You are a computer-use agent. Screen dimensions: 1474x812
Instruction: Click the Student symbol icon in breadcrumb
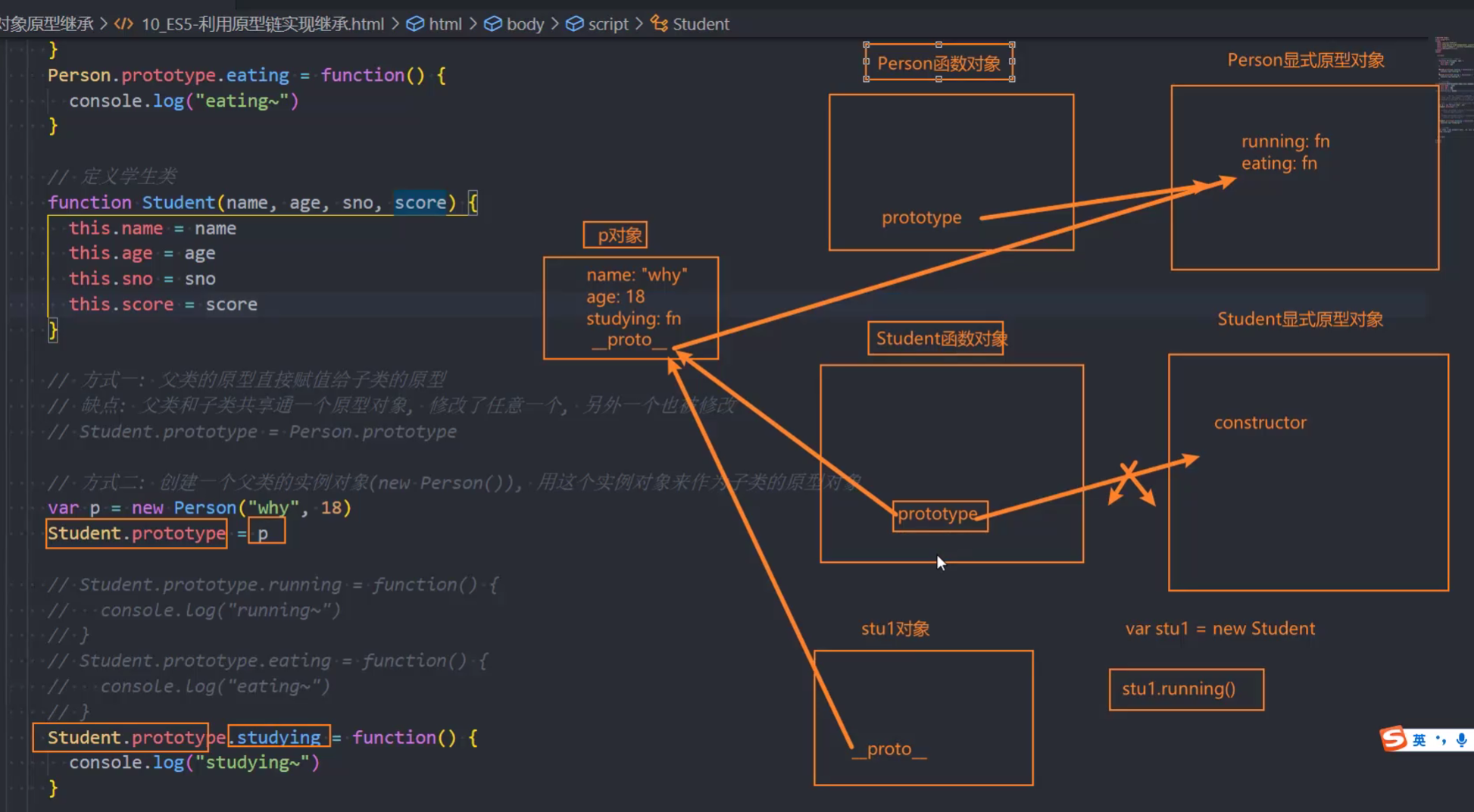[x=659, y=24]
